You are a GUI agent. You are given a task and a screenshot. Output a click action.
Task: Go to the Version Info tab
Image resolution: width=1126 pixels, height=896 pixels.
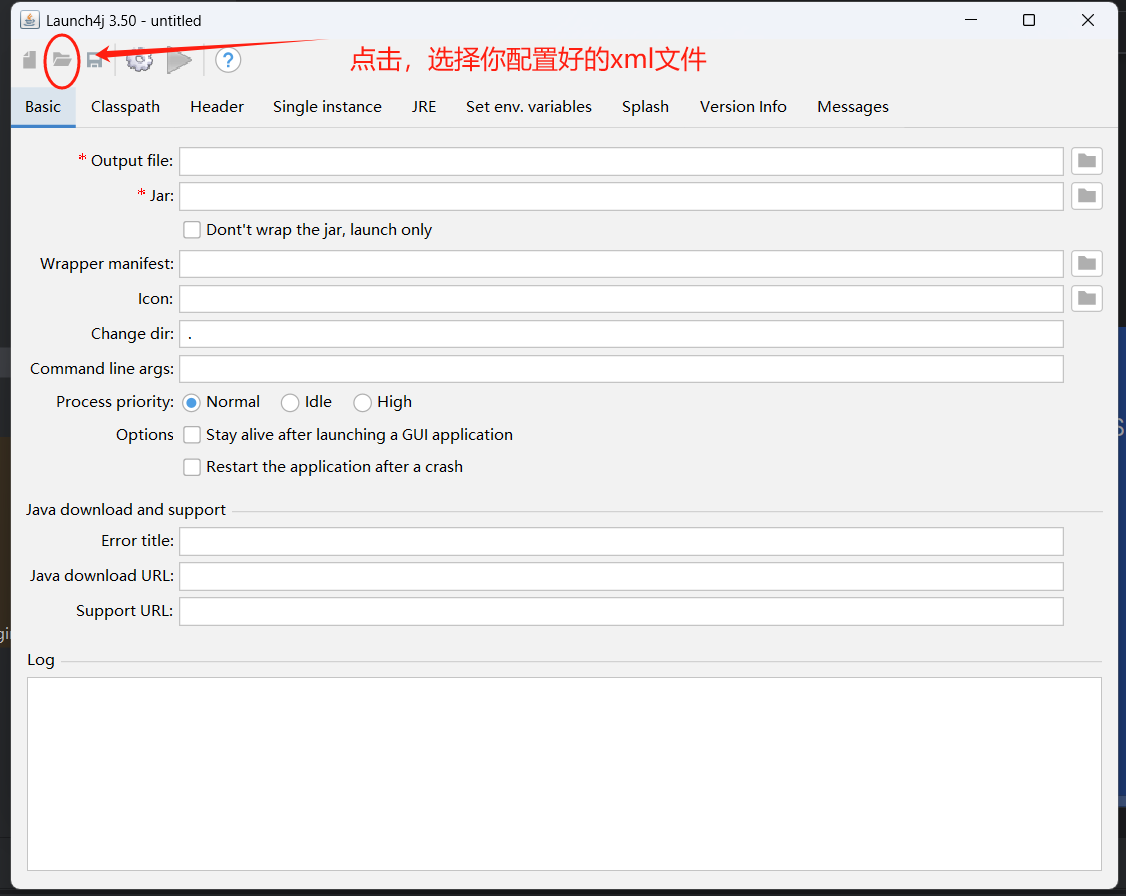pyautogui.click(x=743, y=107)
